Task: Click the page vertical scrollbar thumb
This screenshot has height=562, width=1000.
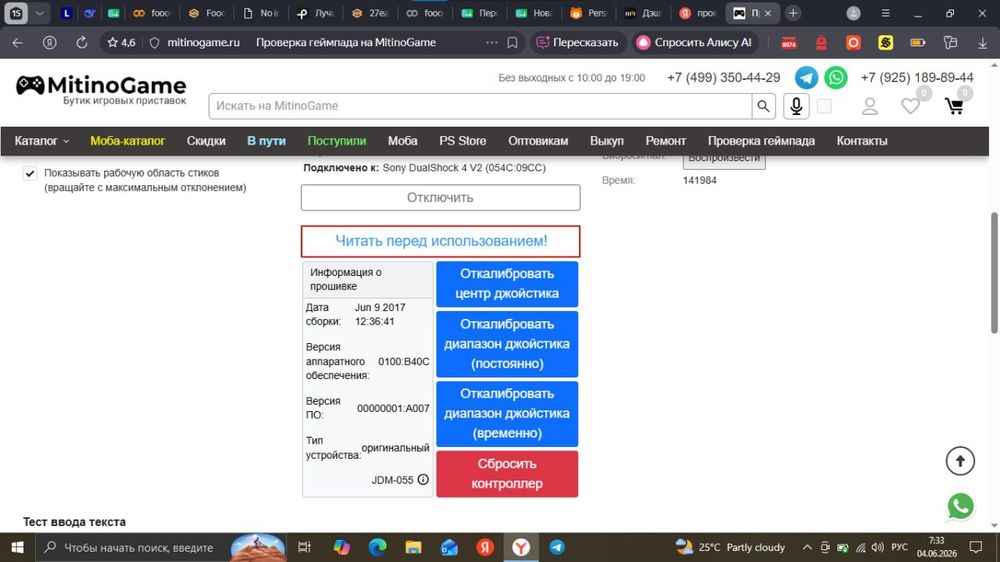Action: pyautogui.click(x=994, y=272)
